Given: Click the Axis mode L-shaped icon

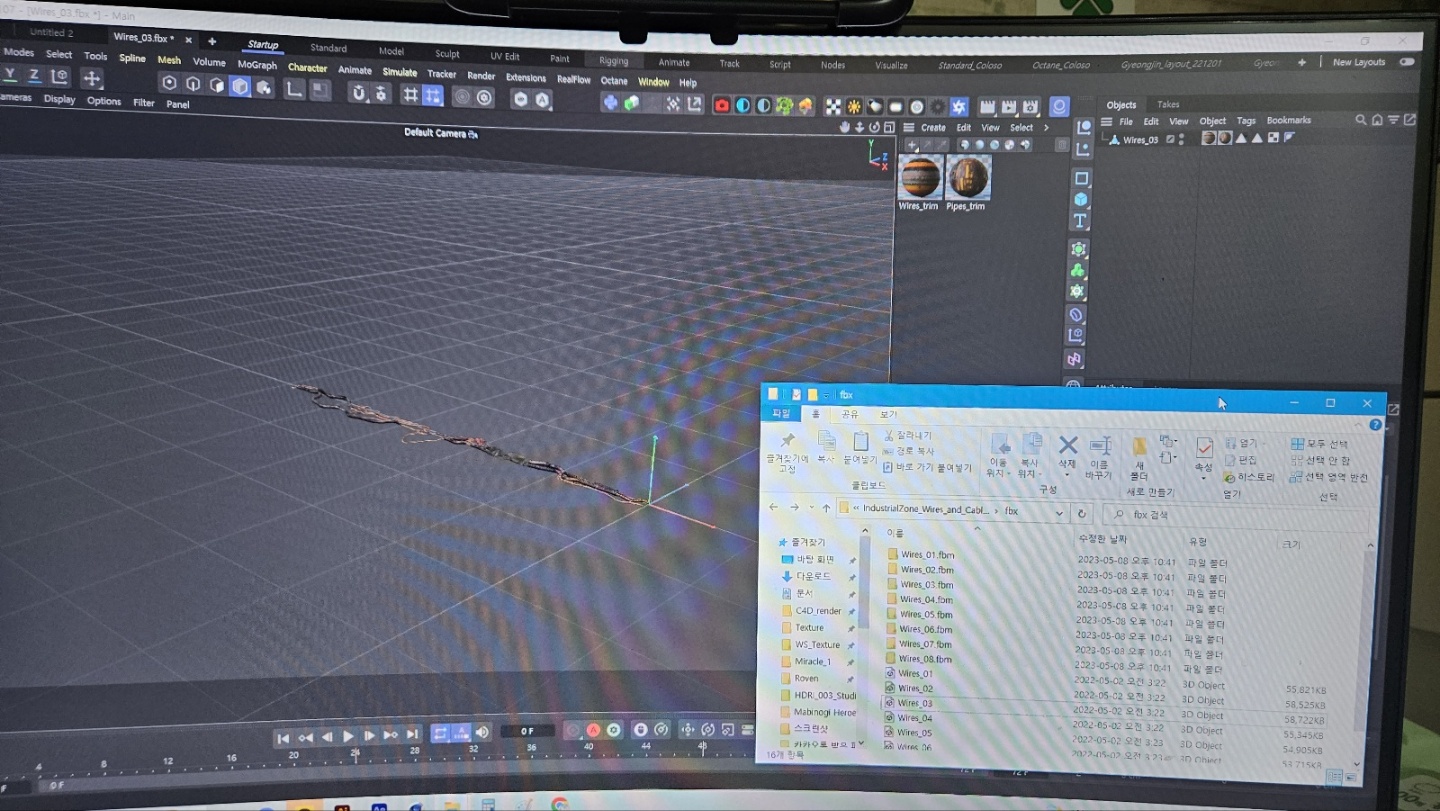Looking at the screenshot, I should point(294,89).
